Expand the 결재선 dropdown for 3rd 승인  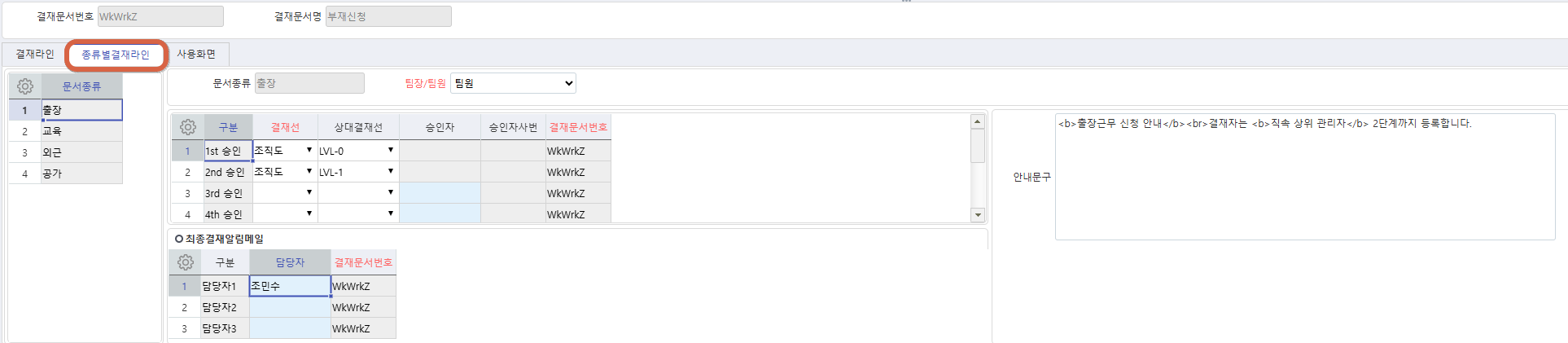pos(309,193)
